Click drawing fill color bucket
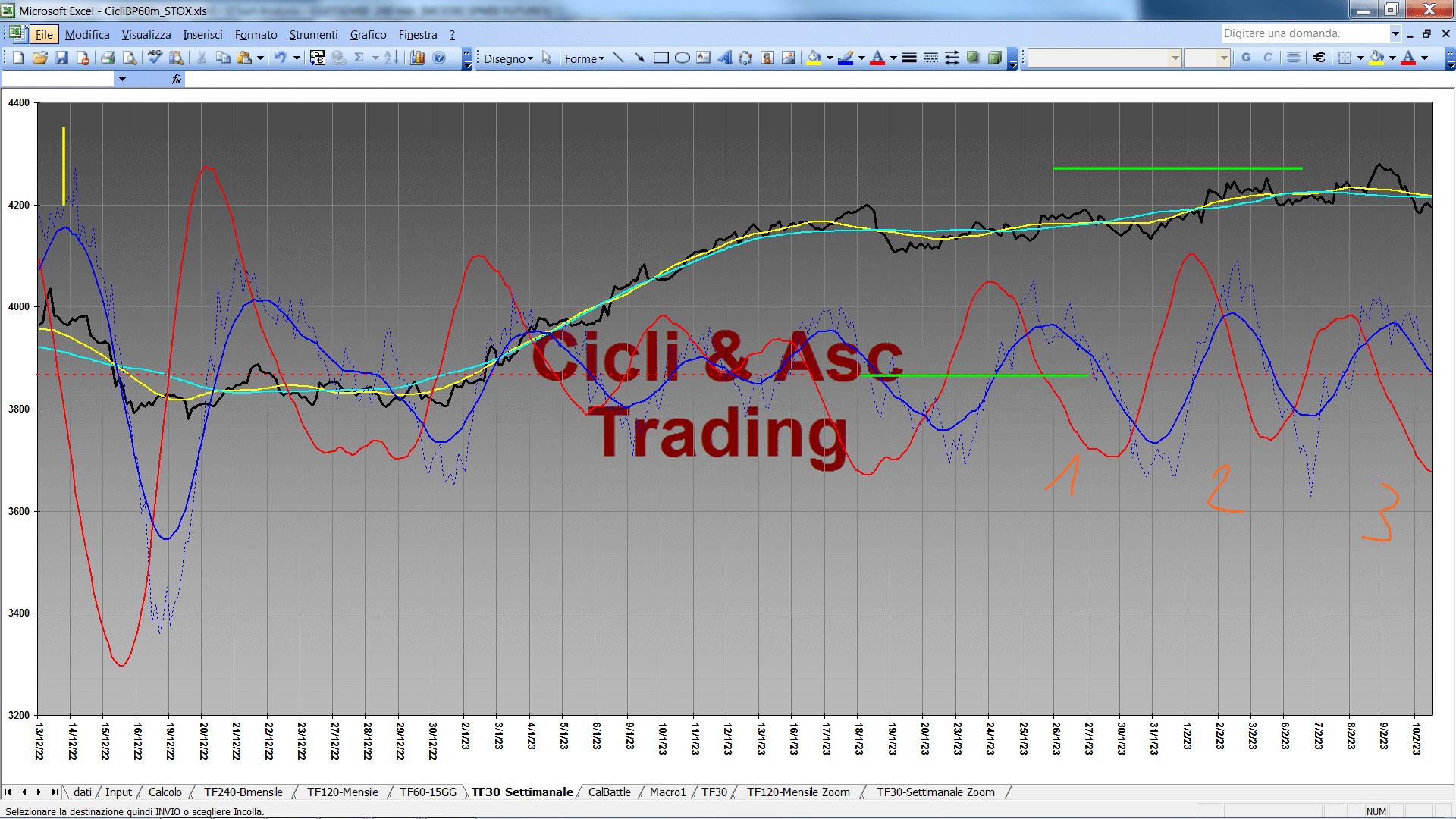The image size is (1456, 819). [814, 58]
